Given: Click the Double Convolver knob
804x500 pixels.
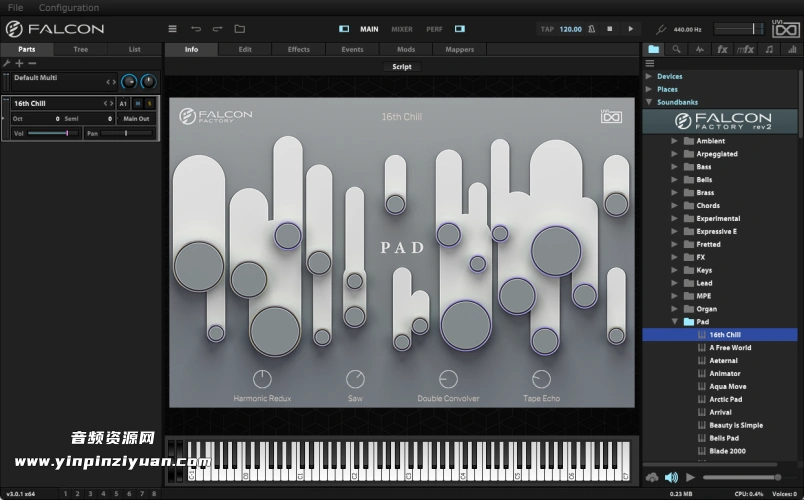Looking at the screenshot, I should tap(448, 379).
